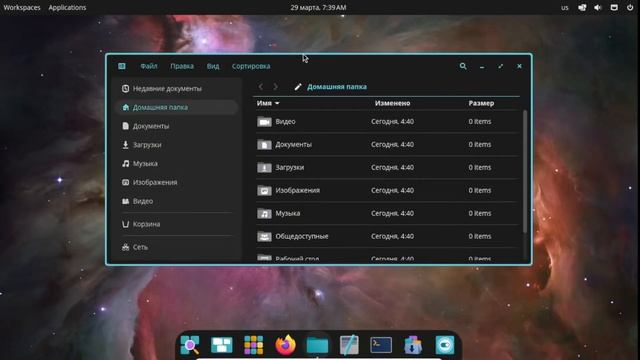The height and width of the screenshot is (360, 640).
Task: Click the power icon in top panel
Action: coord(630,7)
